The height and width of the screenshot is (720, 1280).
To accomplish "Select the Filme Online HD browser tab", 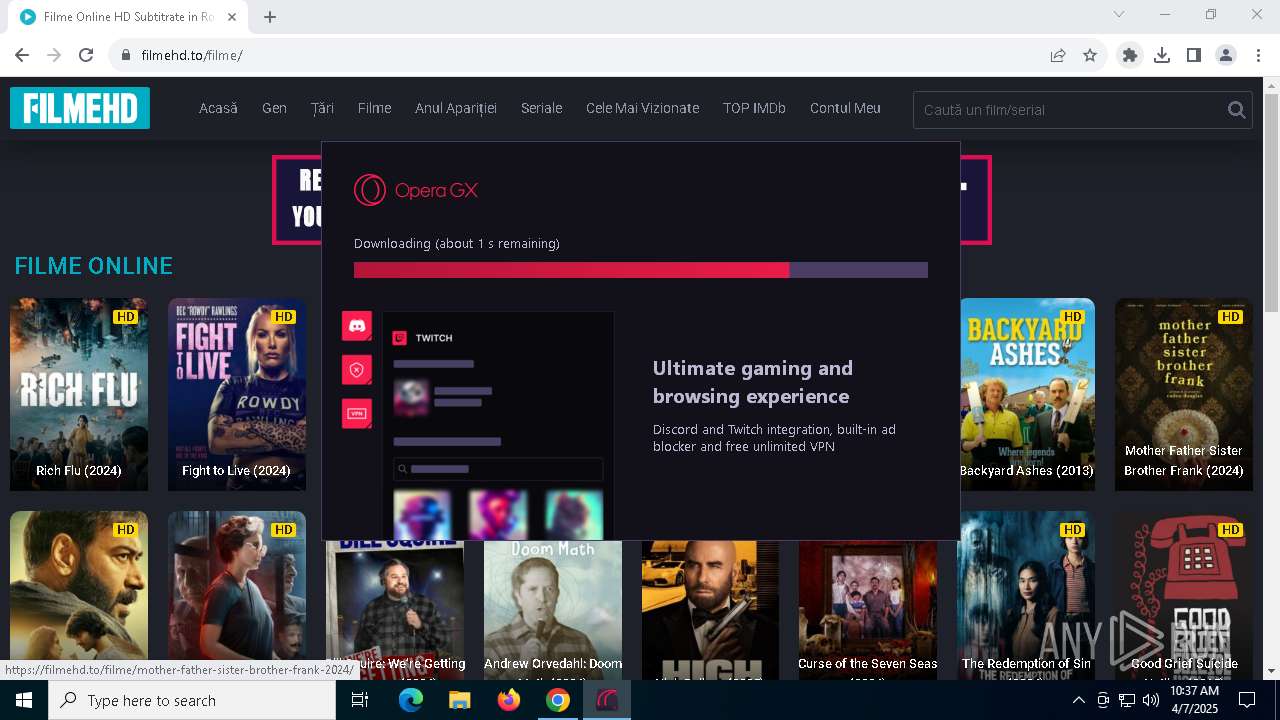I will point(128,17).
